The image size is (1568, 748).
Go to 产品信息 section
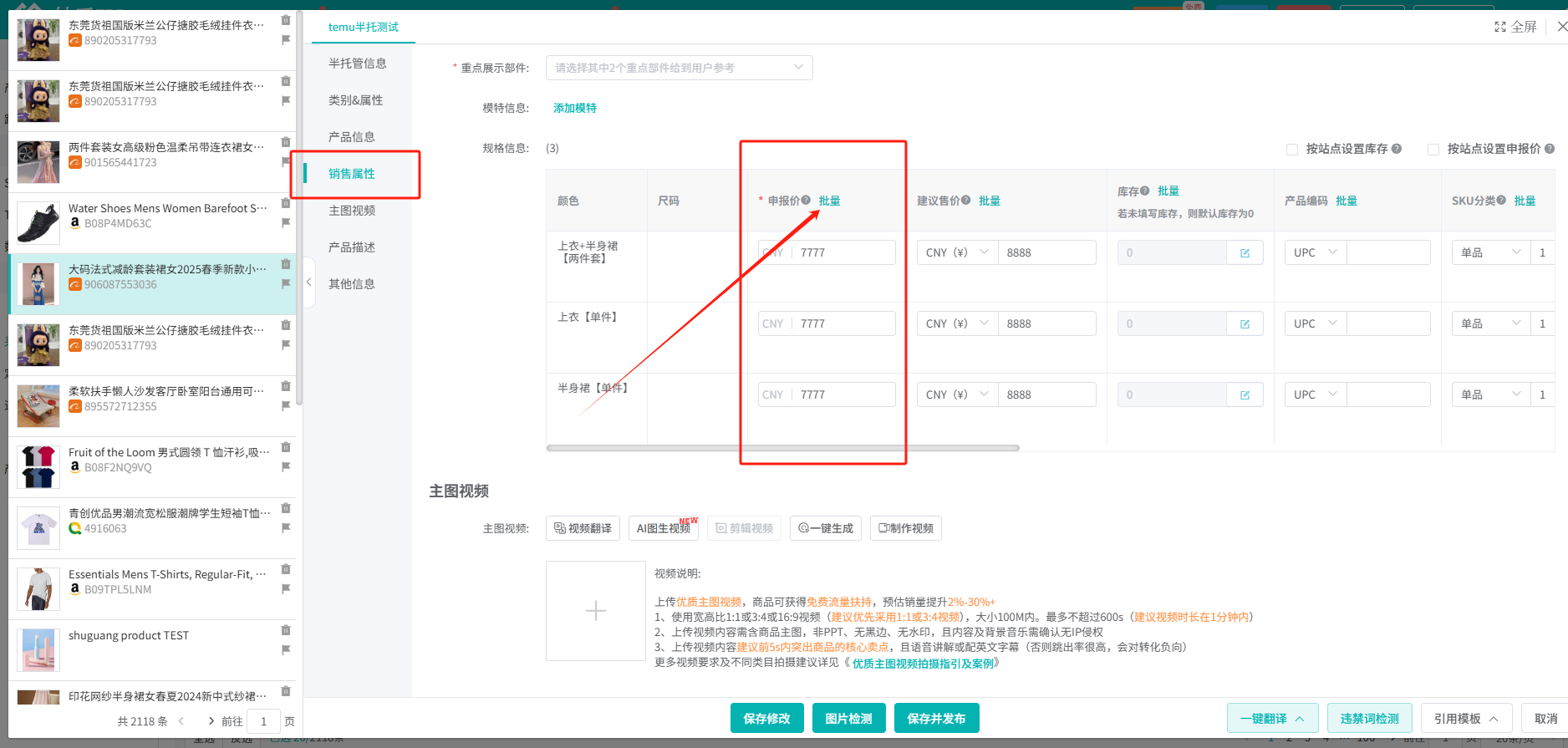click(352, 137)
